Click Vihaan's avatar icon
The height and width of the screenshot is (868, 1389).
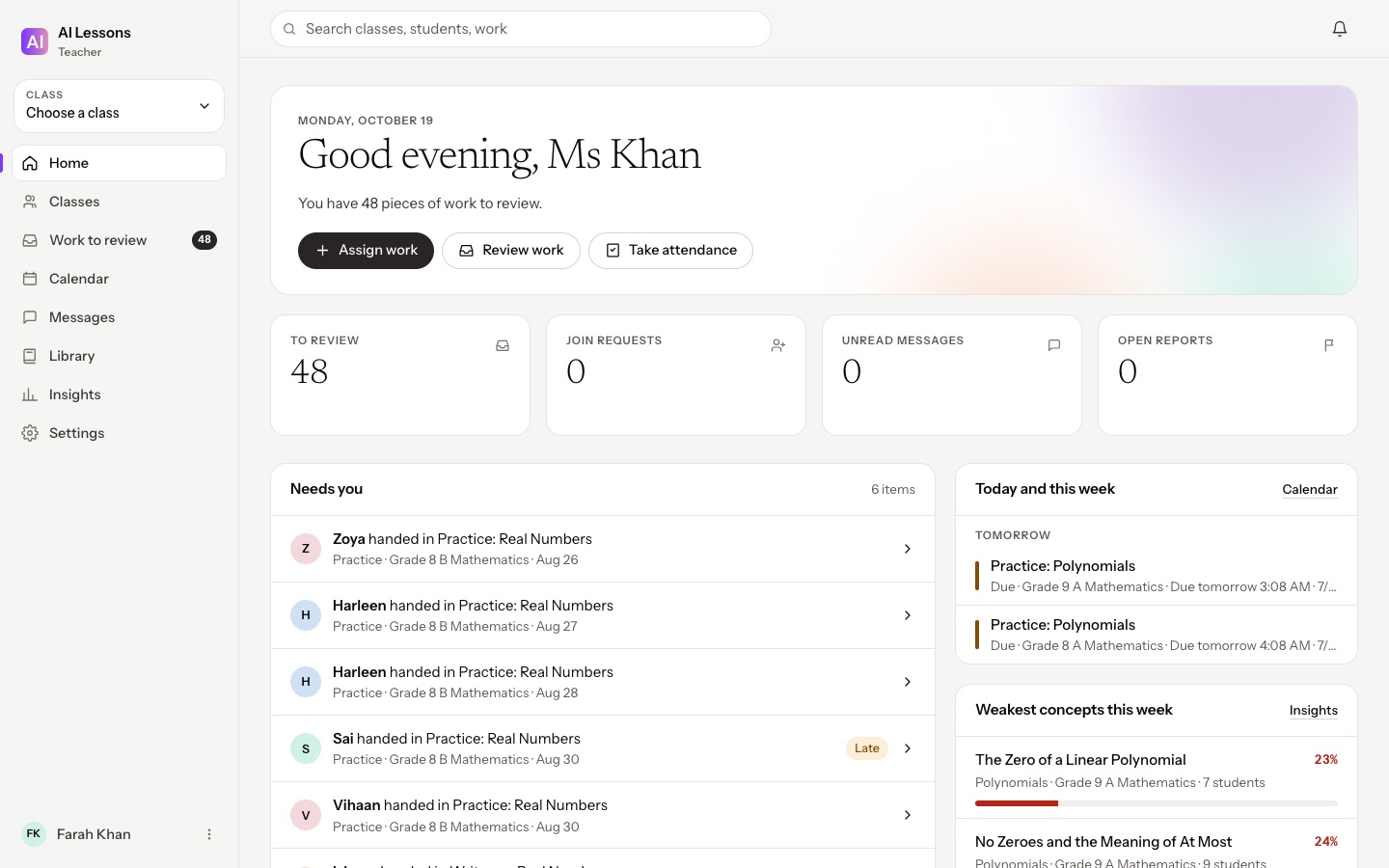coord(306,815)
